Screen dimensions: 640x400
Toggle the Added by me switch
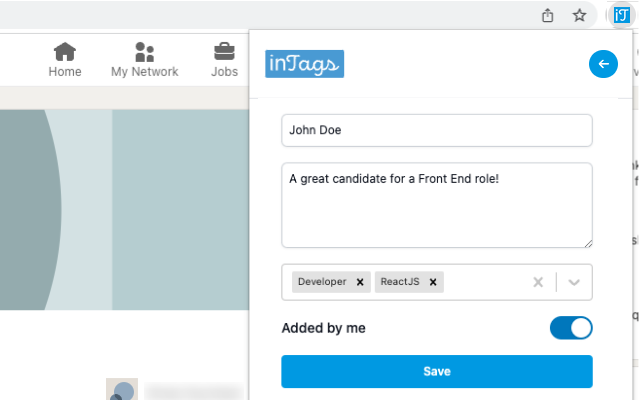point(571,328)
